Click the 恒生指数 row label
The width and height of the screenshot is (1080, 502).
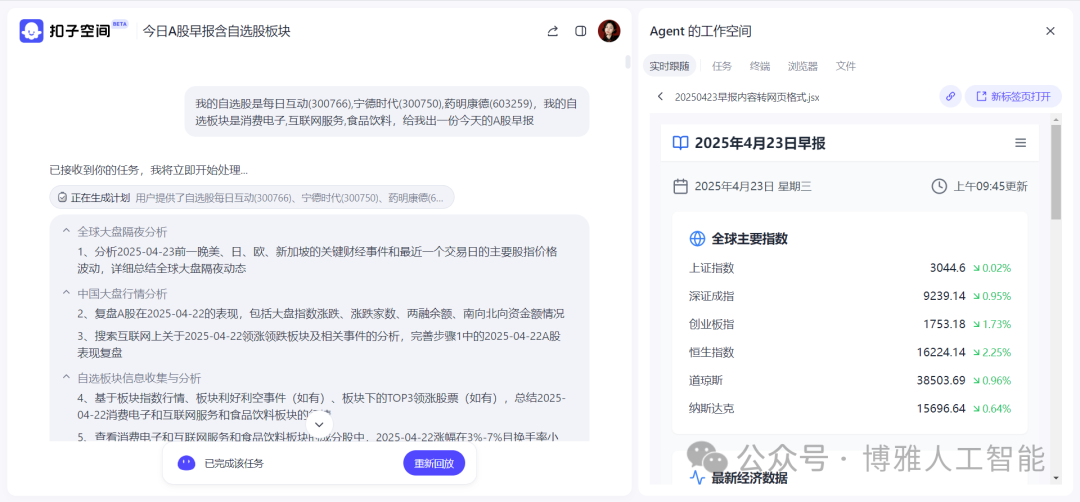click(x=712, y=353)
